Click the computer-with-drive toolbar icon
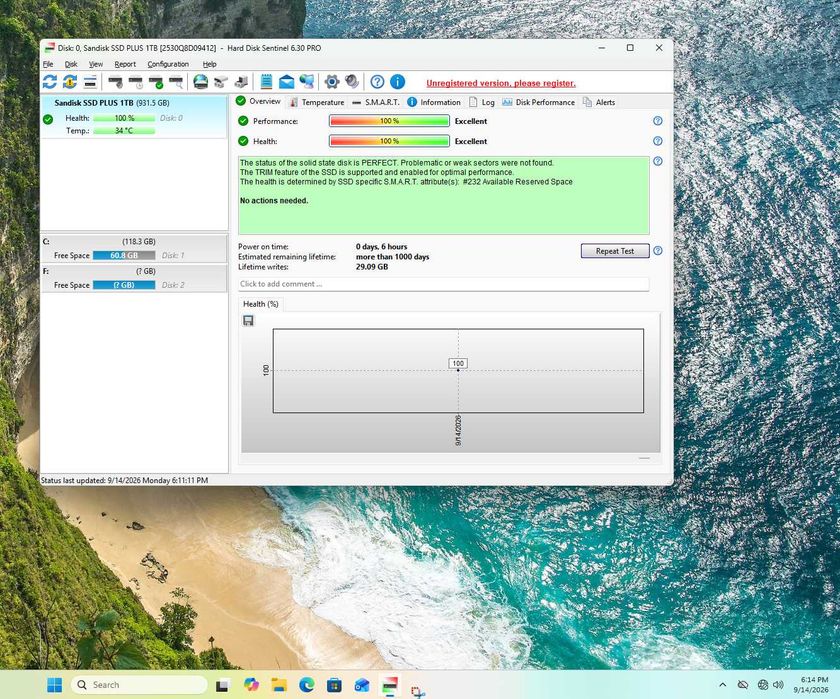The width and height of the screenshot is (840, 699). [x=241, y=82]
